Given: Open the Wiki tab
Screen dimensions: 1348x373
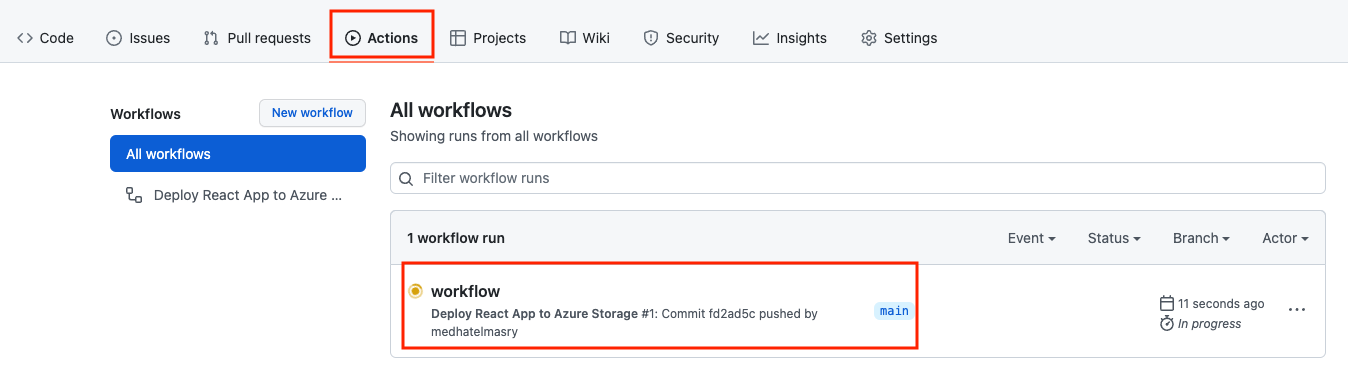Looking at the screenshot, I should coord(585,38).
